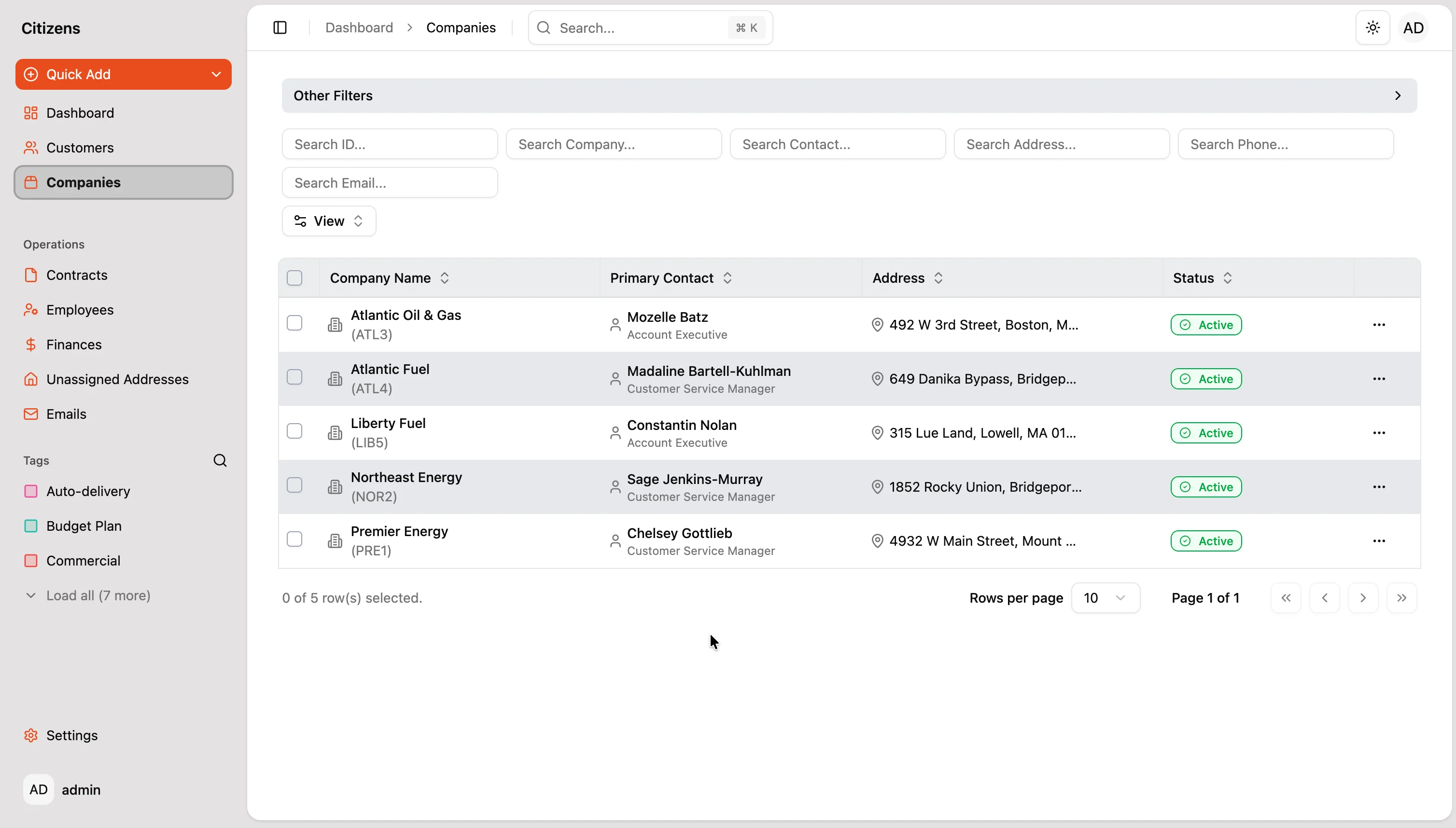Click Load all (7 more) tags

pyautogui.click(x=98, y=595)
